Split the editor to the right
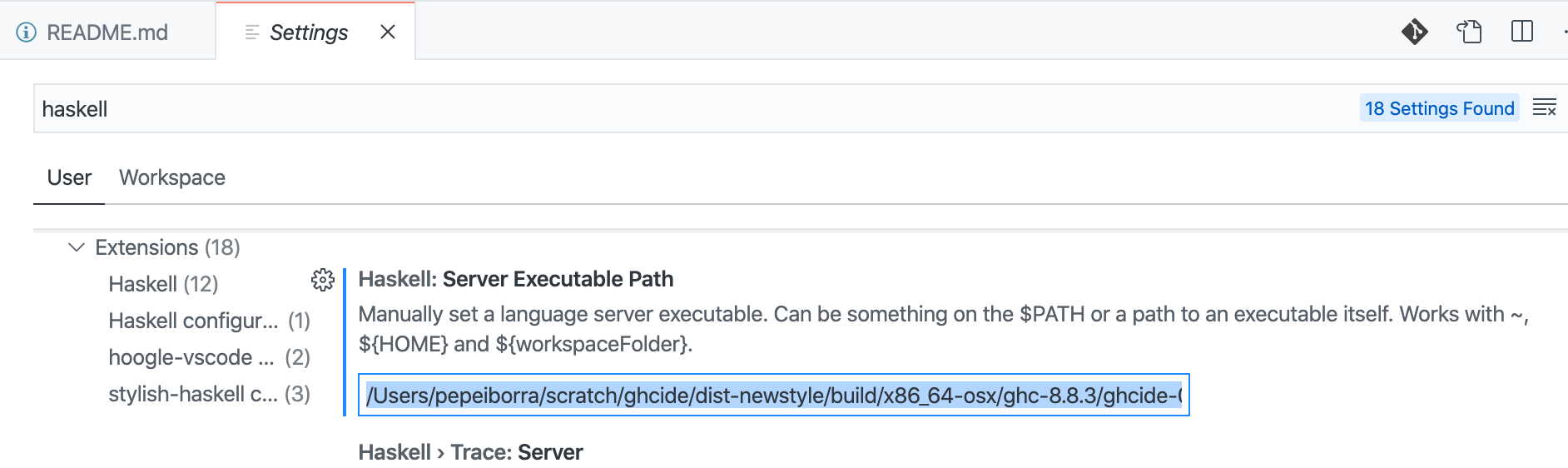The width and height of the screenshot is (1568, 468). click(1521, 32)
